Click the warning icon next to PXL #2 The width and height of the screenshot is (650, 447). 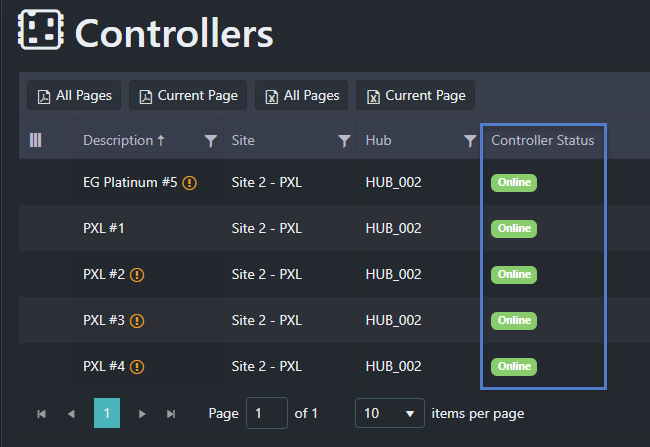point(137,275)
